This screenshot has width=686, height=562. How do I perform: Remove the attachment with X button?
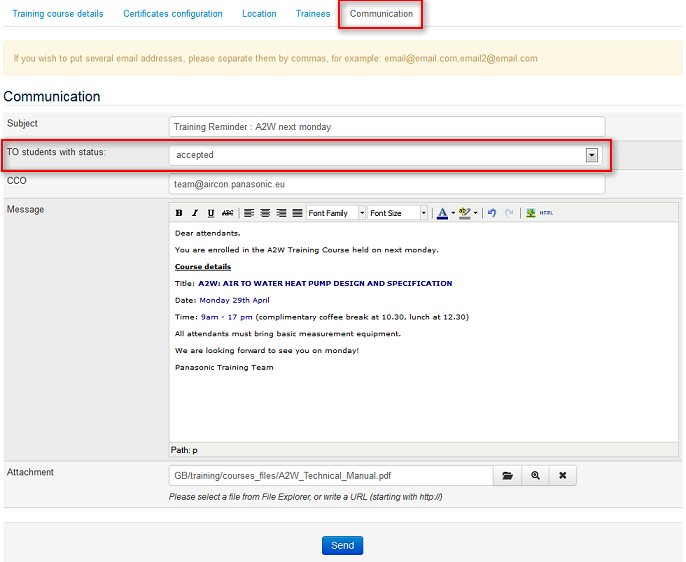pos(562,476)
